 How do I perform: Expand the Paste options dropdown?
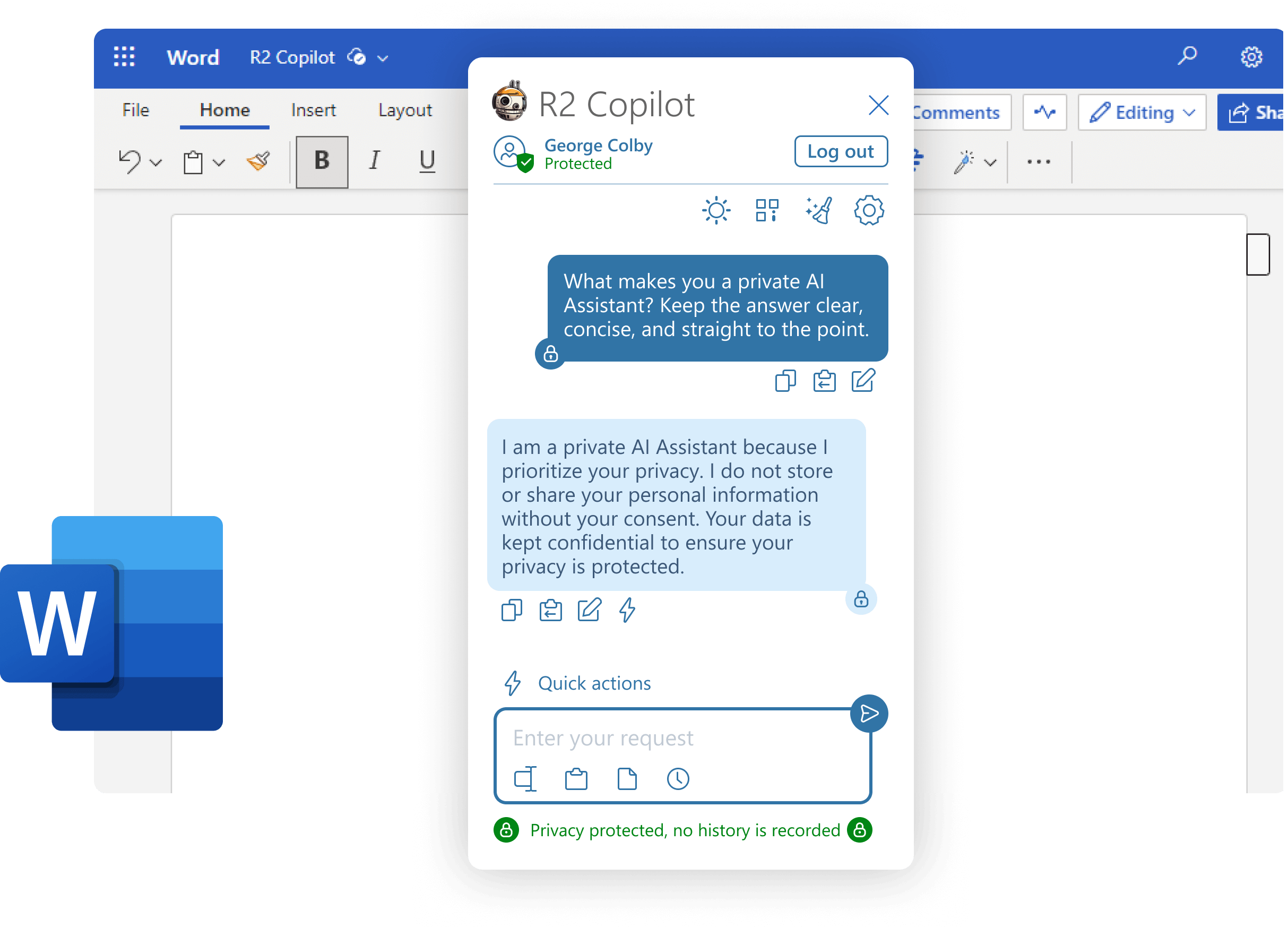coord(219,163)
